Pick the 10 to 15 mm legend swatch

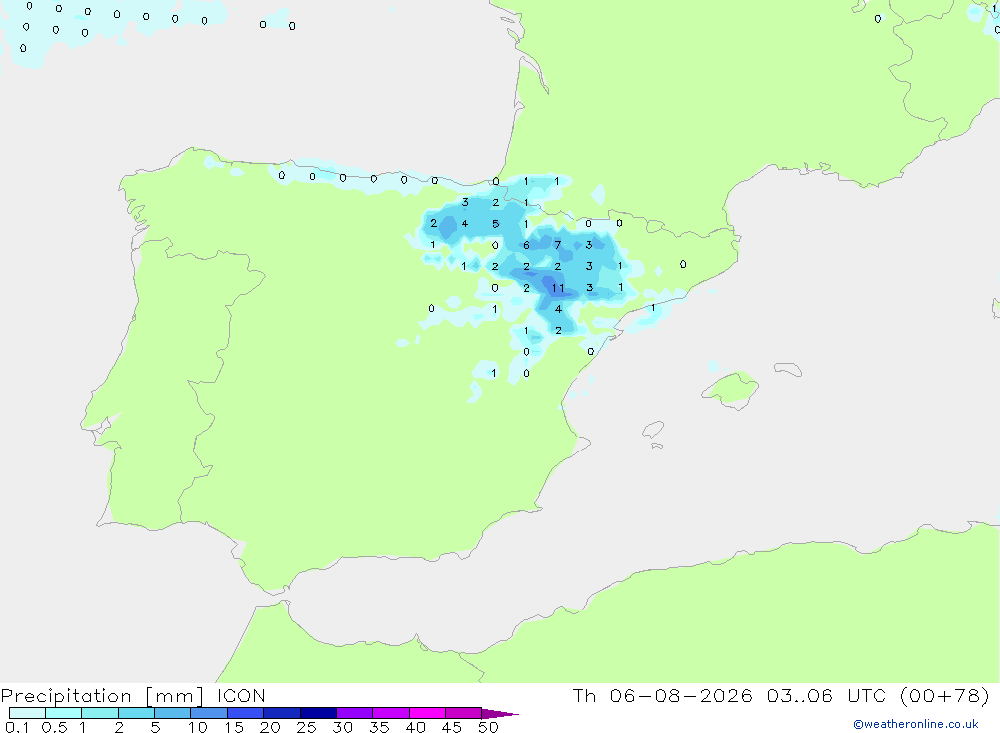point(209,713)
